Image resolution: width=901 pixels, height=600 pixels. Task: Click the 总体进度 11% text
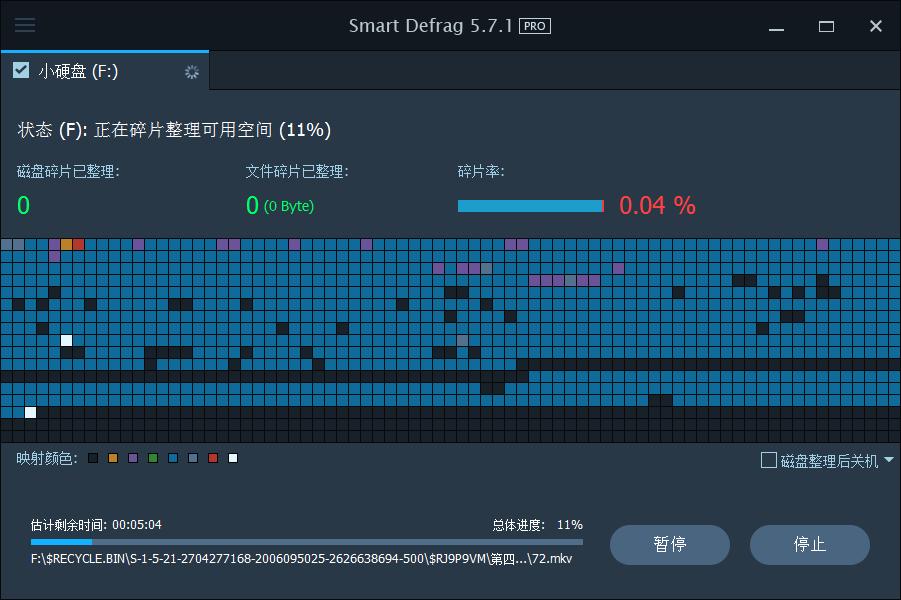[537, 525]
